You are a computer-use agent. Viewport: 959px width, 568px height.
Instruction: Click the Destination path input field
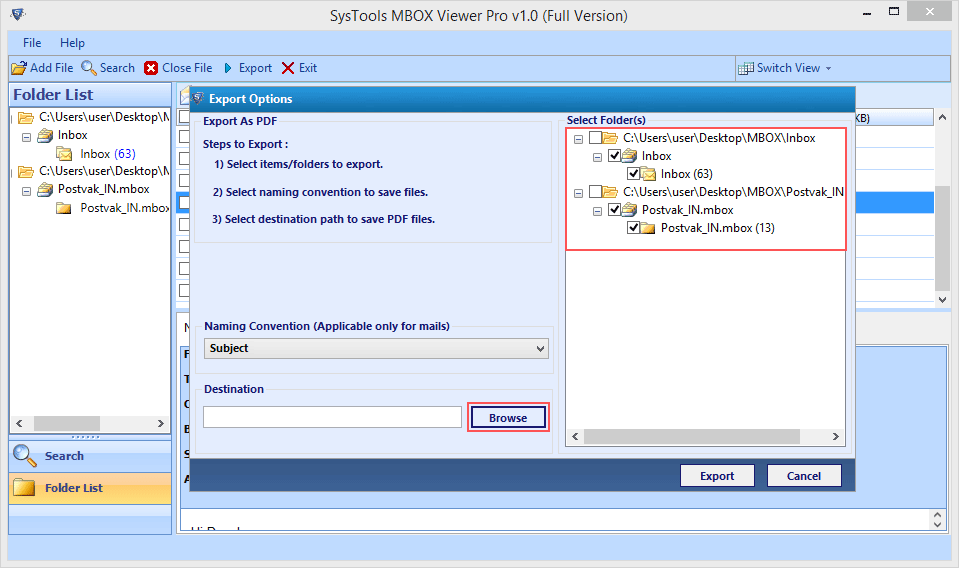pos(332,417)
